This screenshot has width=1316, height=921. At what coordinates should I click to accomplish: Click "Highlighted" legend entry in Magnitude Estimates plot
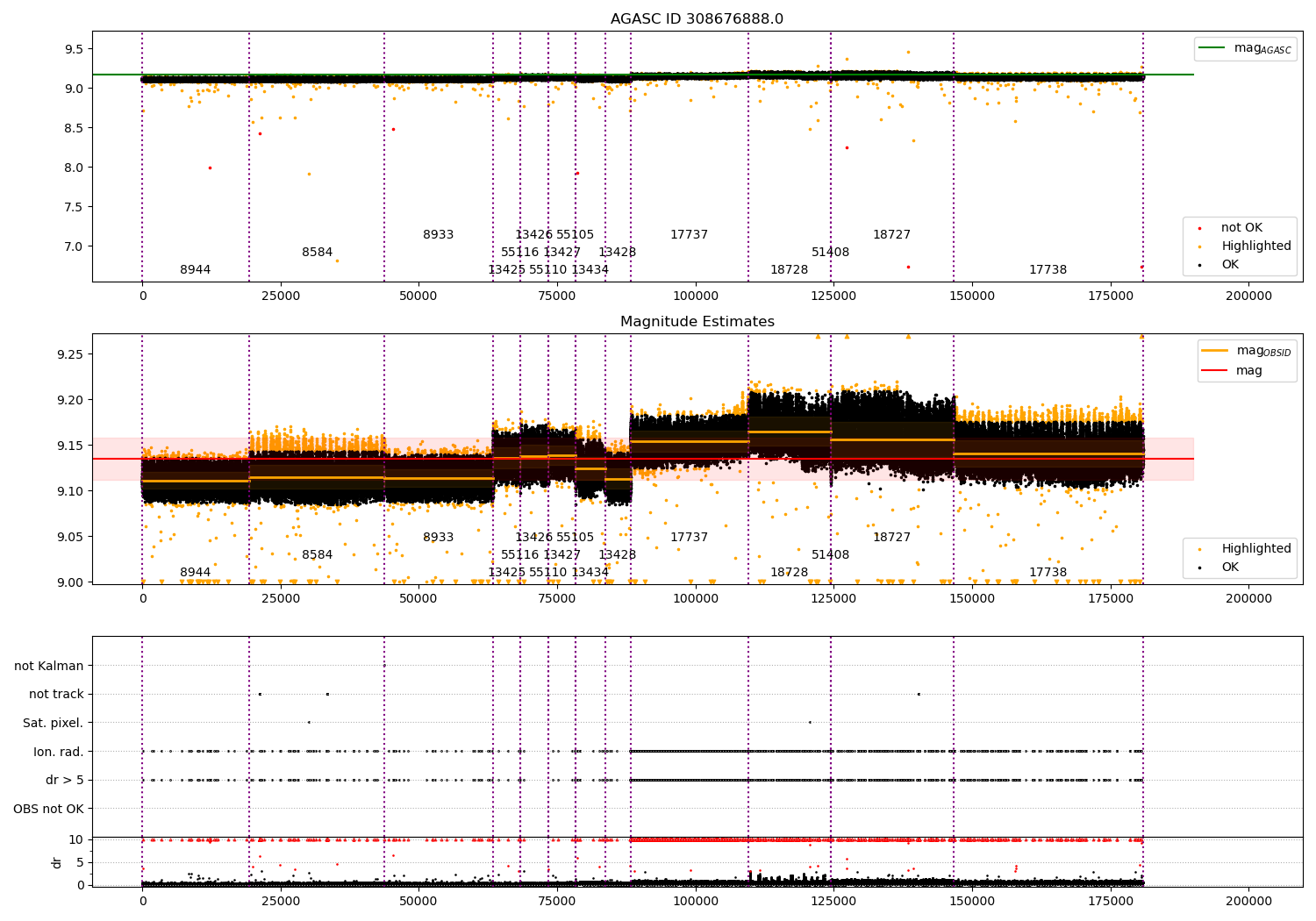[x=1256, y=549]
